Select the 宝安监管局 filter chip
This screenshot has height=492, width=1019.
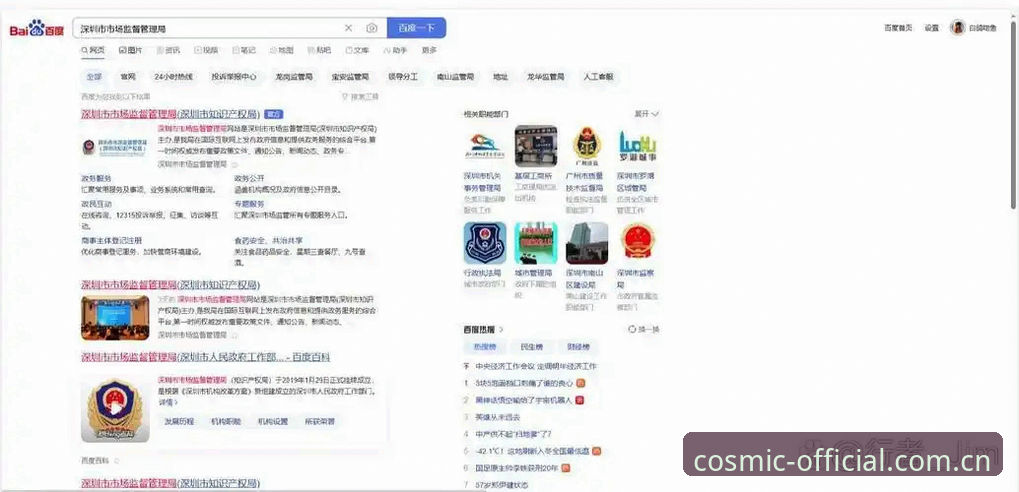tap(350, 77)
